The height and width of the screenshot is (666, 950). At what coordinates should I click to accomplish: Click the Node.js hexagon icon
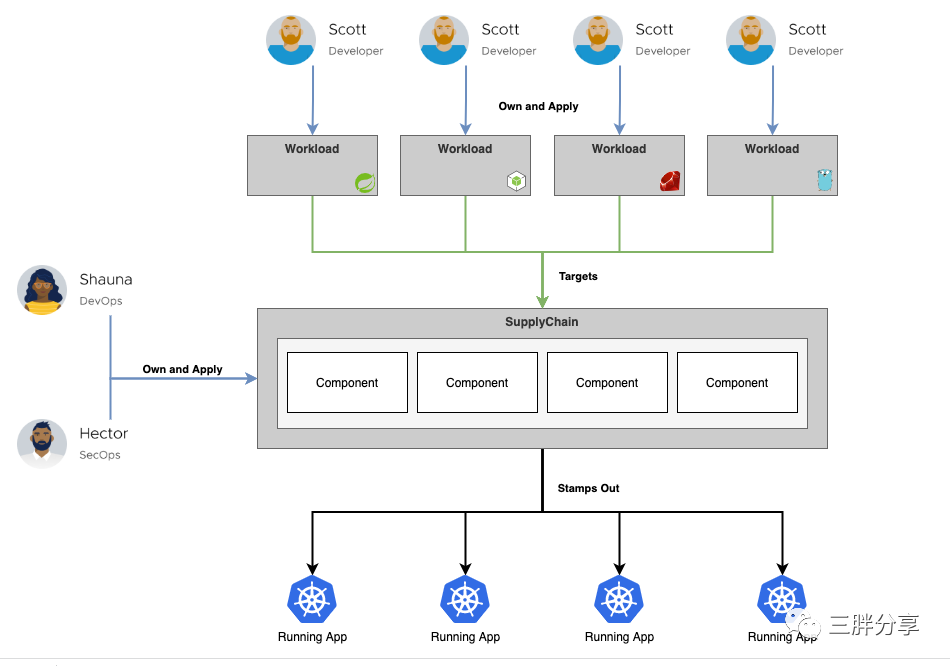516,181
